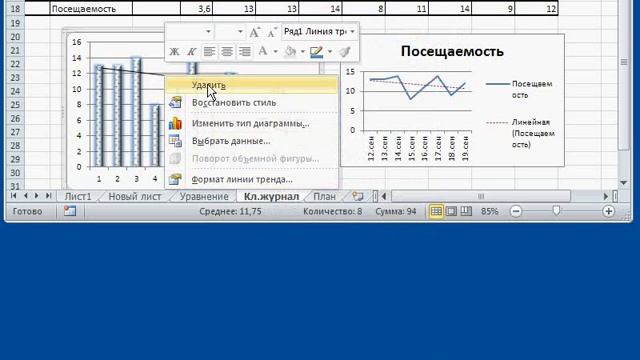The image size is (640, 360).
Task: Select 'Линейная (Посещаемость)' legend entry
Action: click(x=521, y=133)
